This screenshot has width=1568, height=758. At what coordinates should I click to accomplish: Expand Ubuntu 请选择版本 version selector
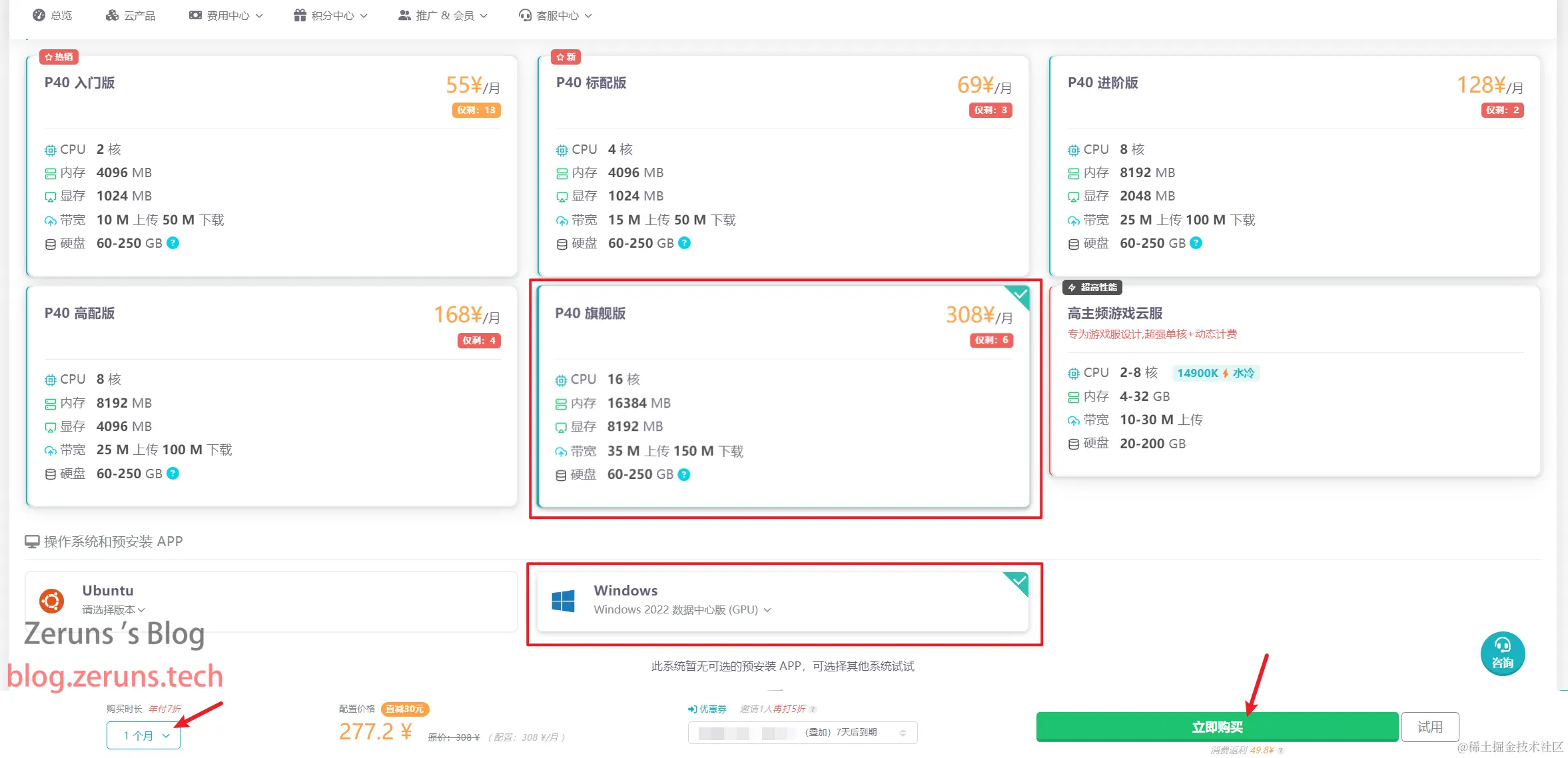(113, 609)
